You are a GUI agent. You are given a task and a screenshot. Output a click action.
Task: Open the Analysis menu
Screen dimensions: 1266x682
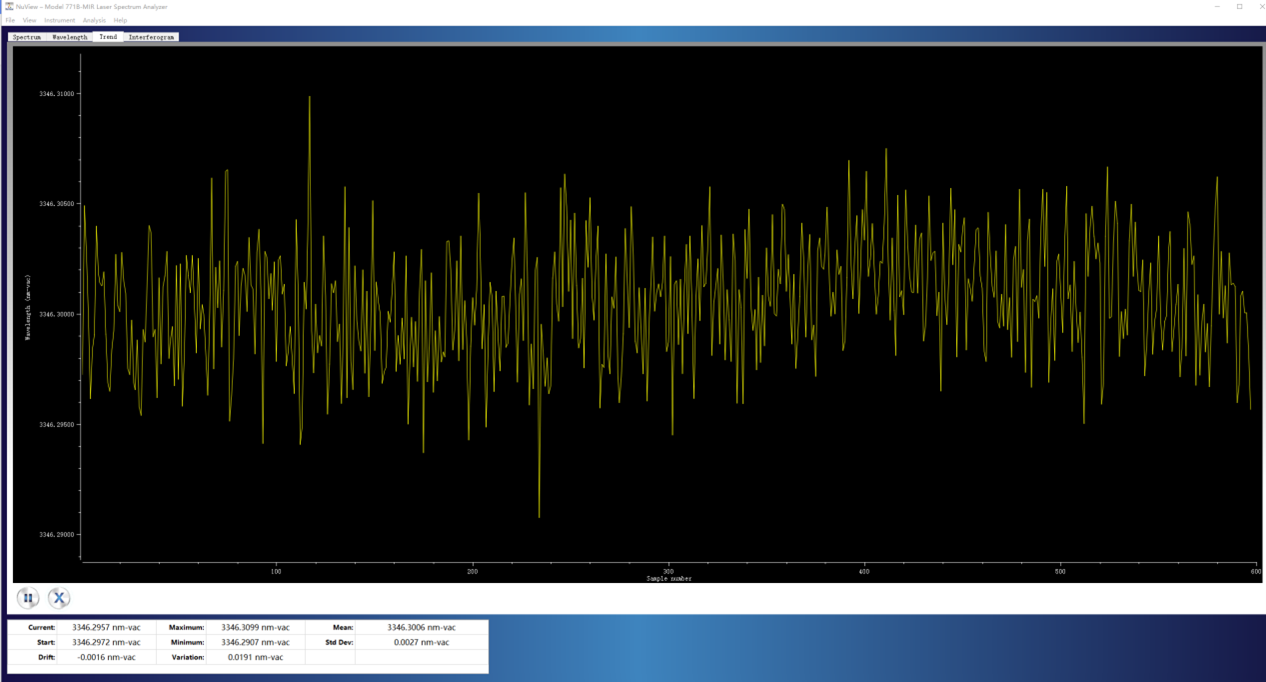[94, 20]
